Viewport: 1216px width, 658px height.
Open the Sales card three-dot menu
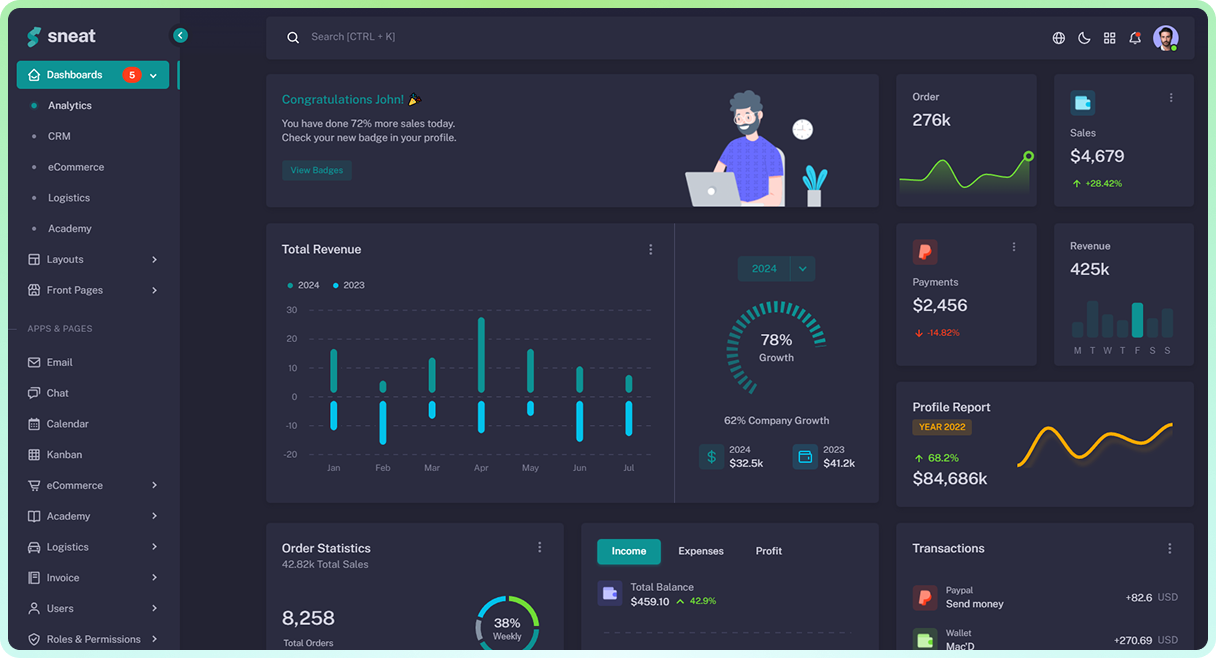[1171, 98]
